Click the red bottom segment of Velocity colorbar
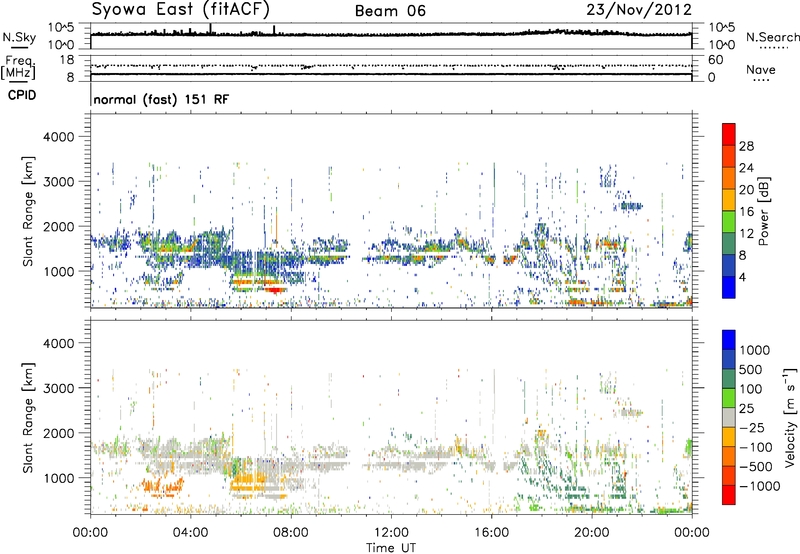Viewport: 800px width, 554px height. (729, 495)
